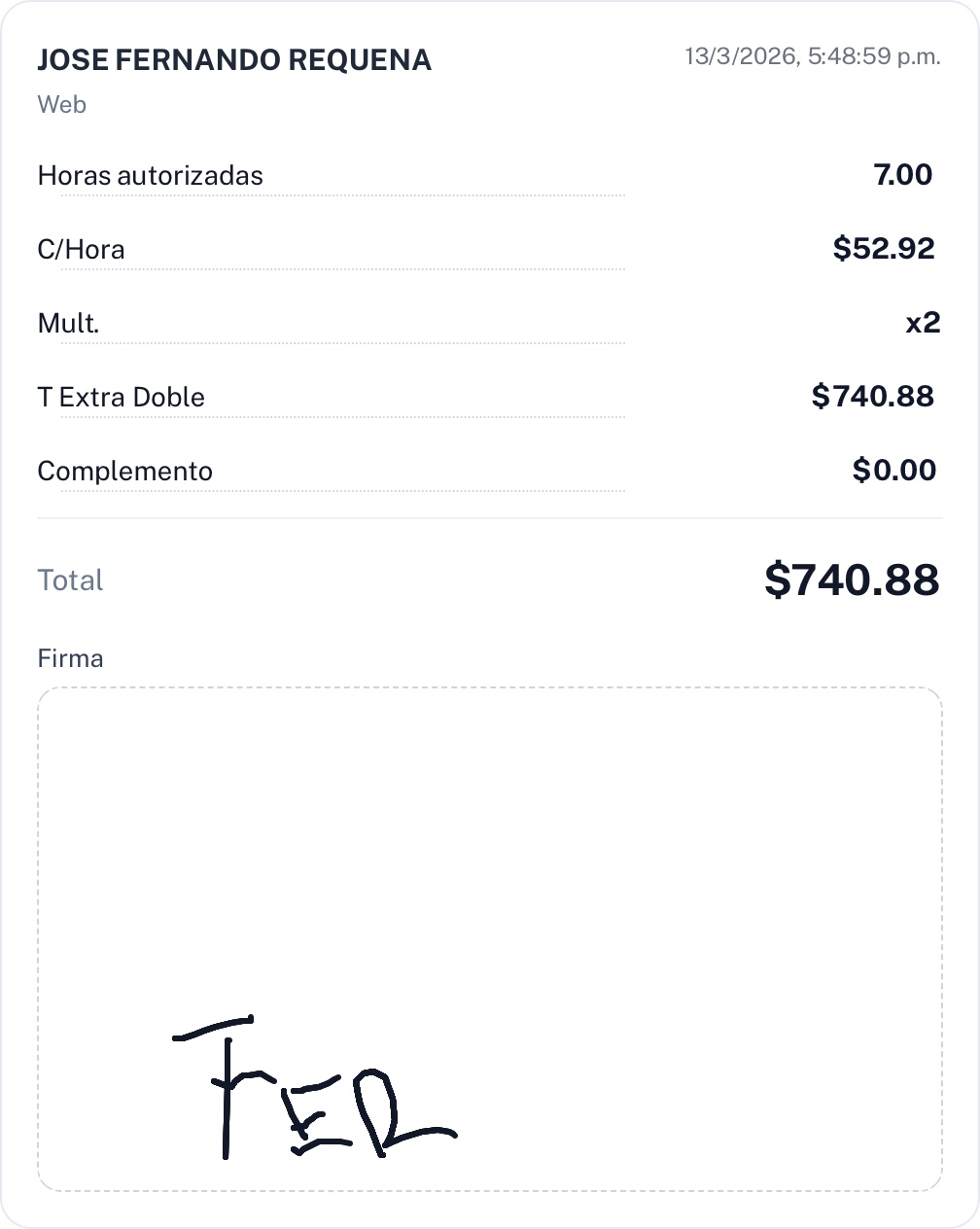The width and height of the screenshot is (980, 1229).
Task: Select the Mult. label
Action: click(x=69, y=324)
